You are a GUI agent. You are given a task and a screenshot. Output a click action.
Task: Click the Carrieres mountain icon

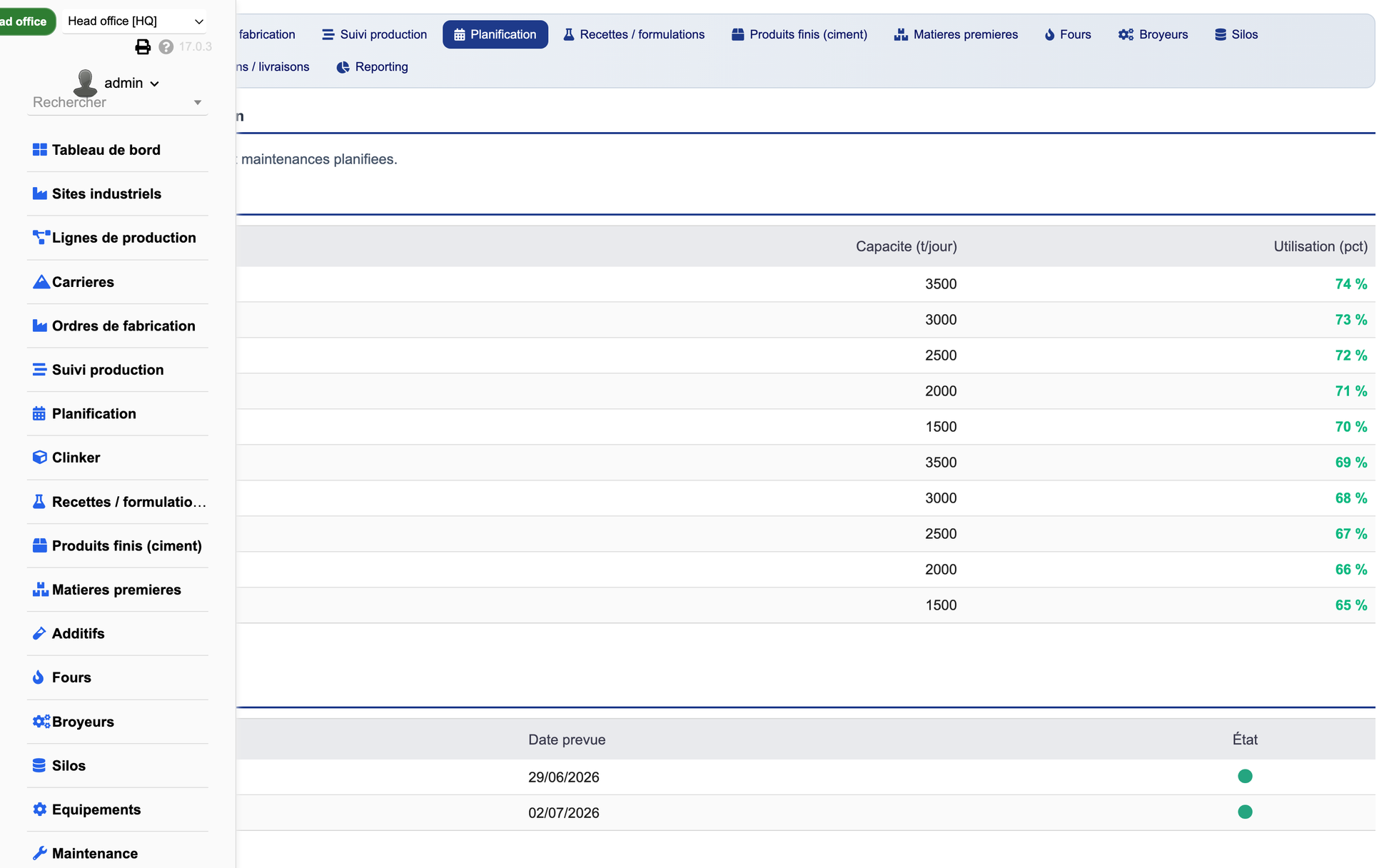pyautogui.click(x=41, y=282)
